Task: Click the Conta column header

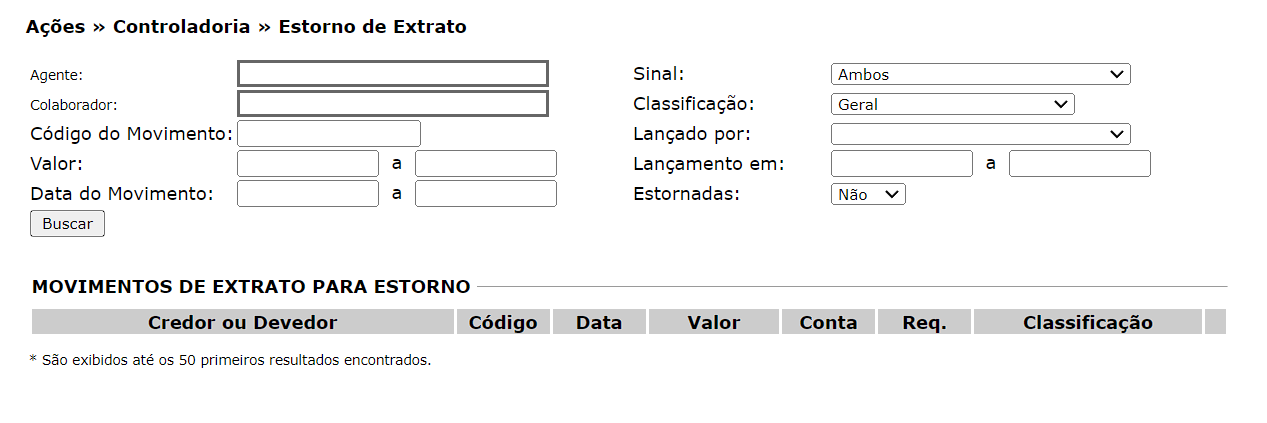Action: coord(828,322)
